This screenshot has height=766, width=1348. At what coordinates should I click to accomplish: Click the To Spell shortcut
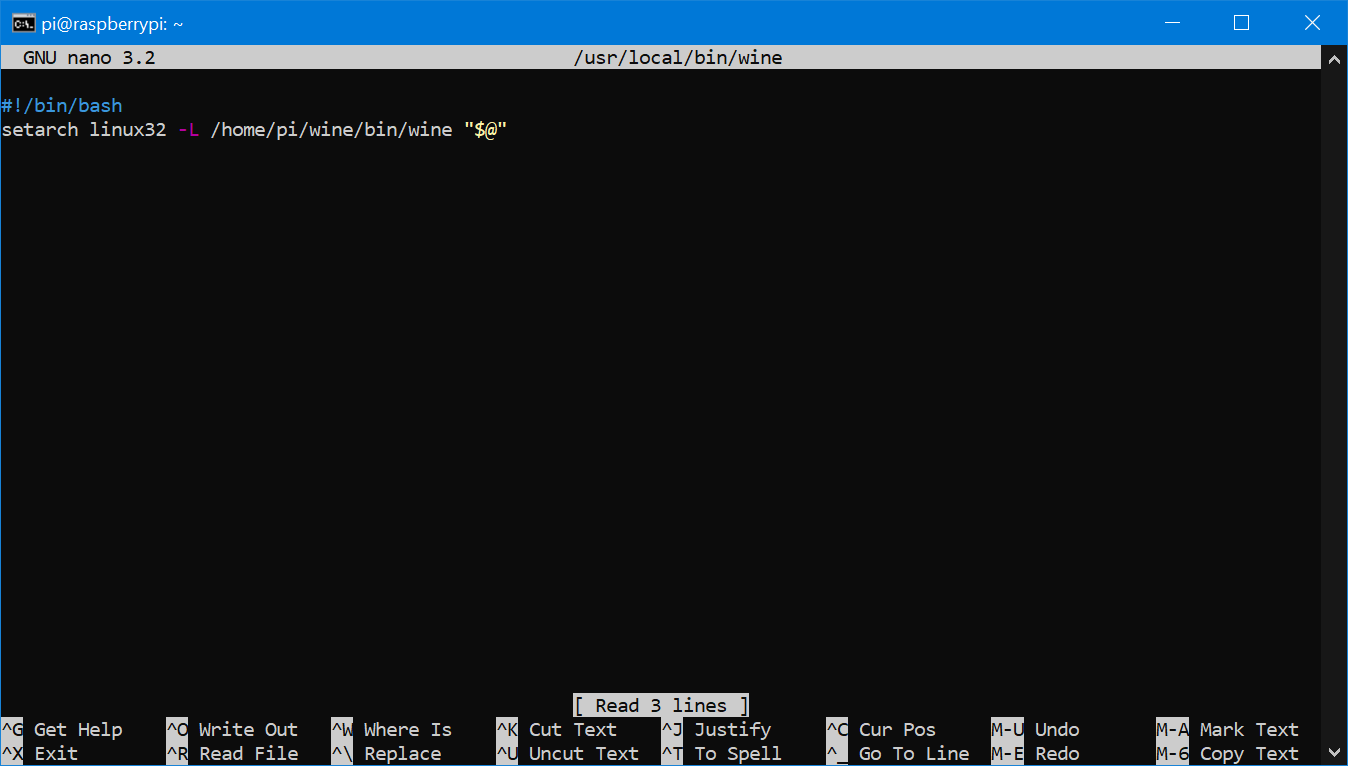pyautogui.click(x=737, y=754)
